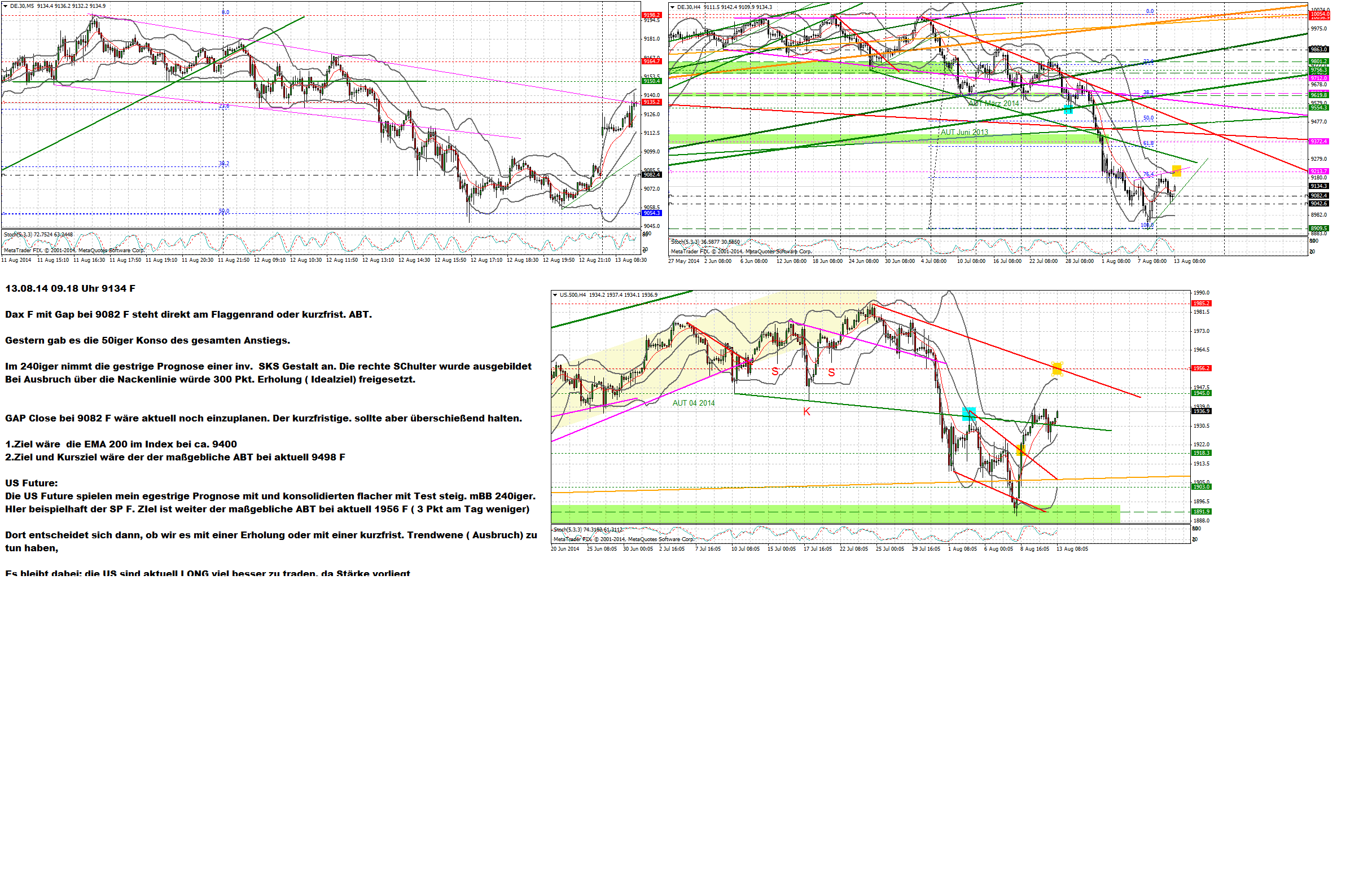
Task: Click the AUT Juni 2013 text label
Action: click(964, 132)
